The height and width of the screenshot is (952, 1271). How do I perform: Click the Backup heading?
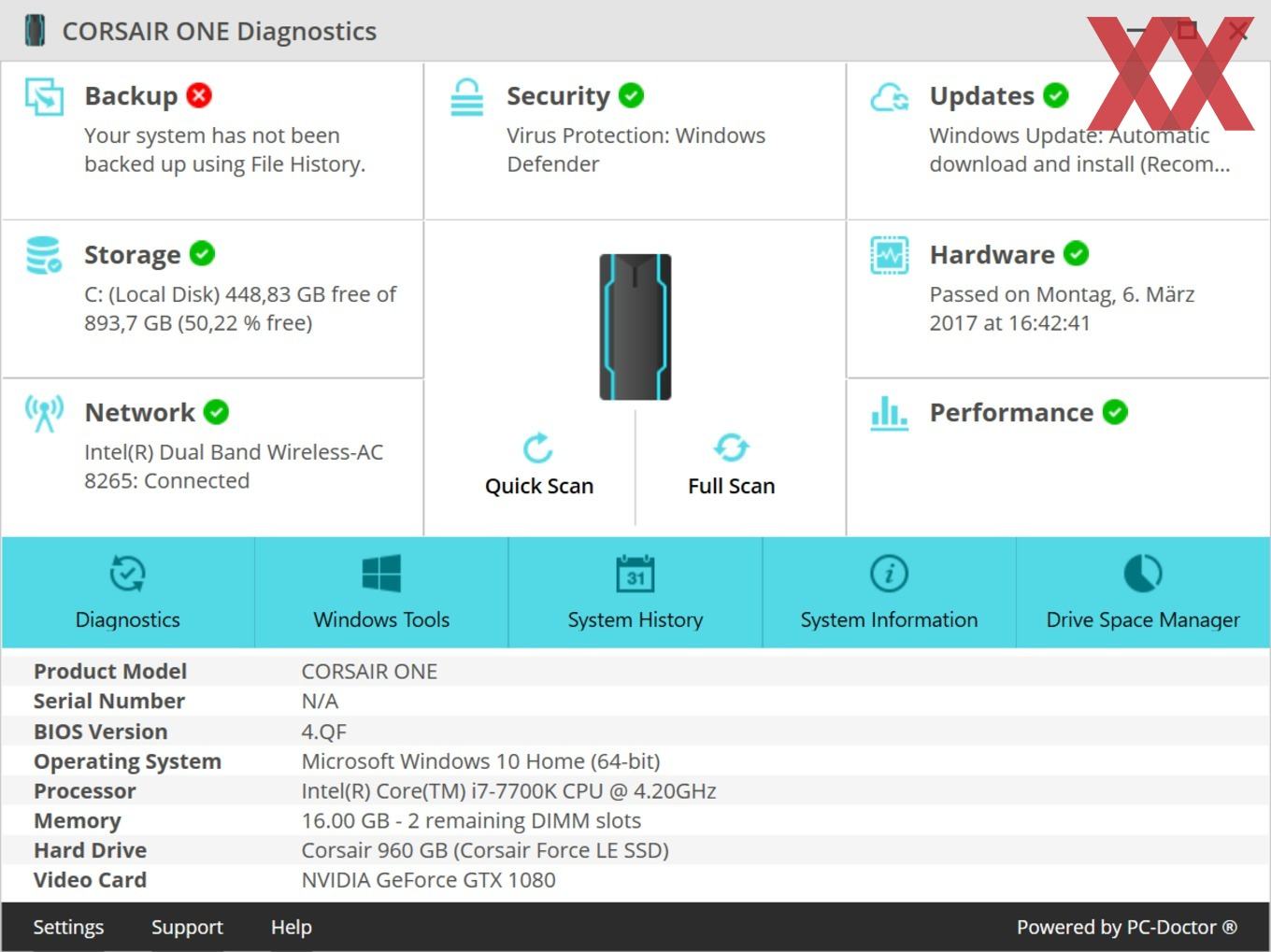(x=131, y=95)
